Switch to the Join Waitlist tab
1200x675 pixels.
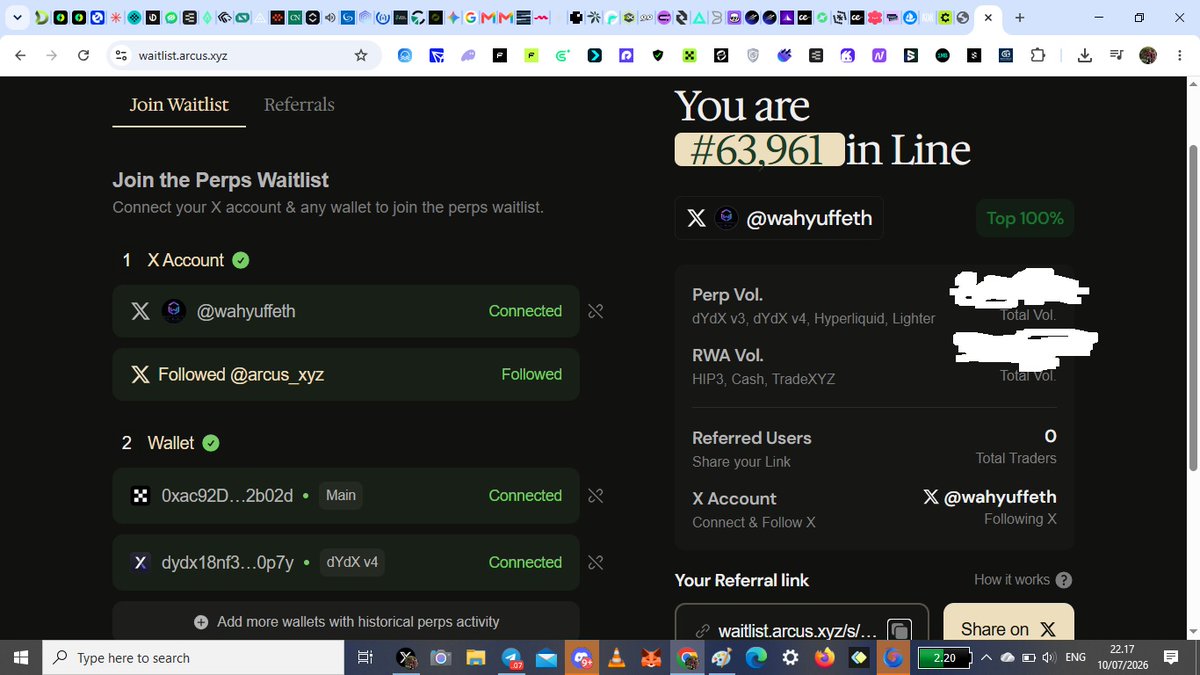coord(179,105)
